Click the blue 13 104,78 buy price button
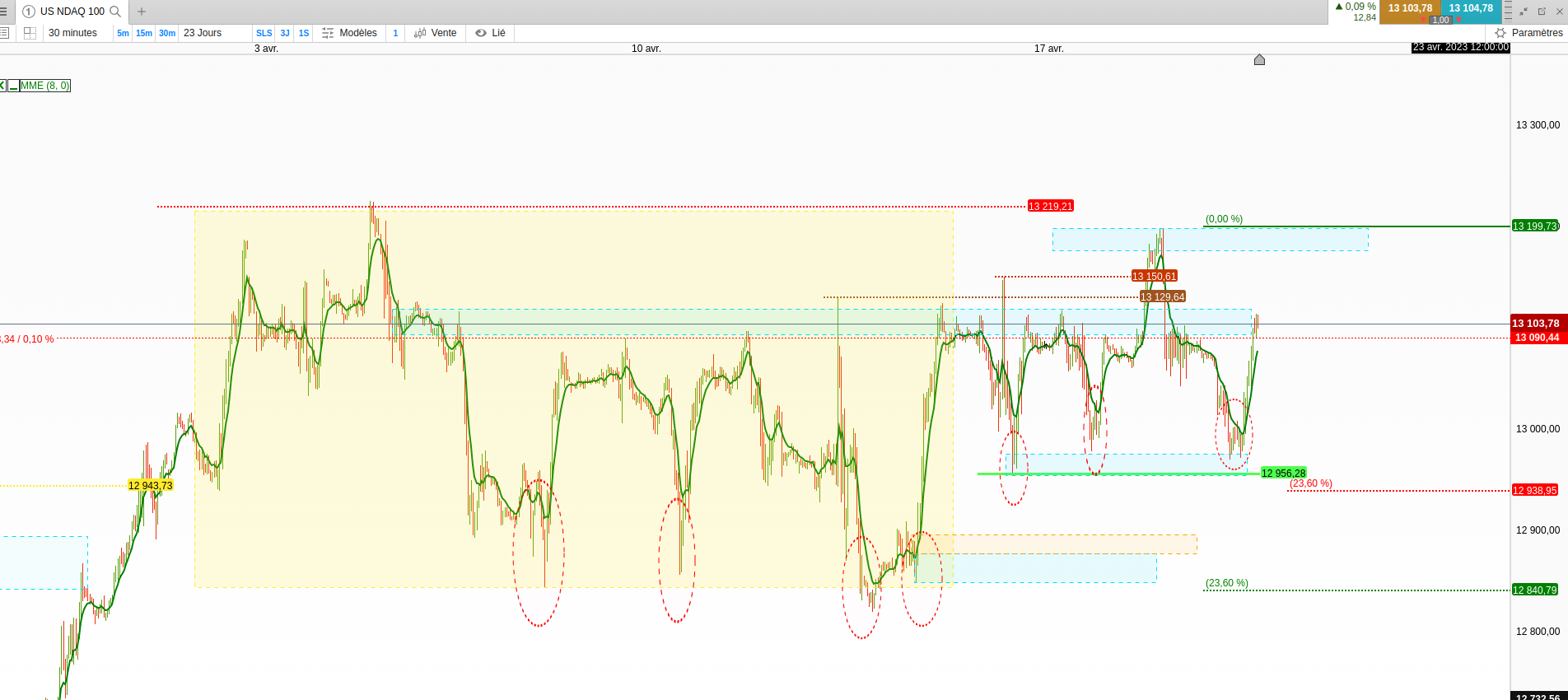This screenshot has width=1568, height=700. [x=1471, y=8]
